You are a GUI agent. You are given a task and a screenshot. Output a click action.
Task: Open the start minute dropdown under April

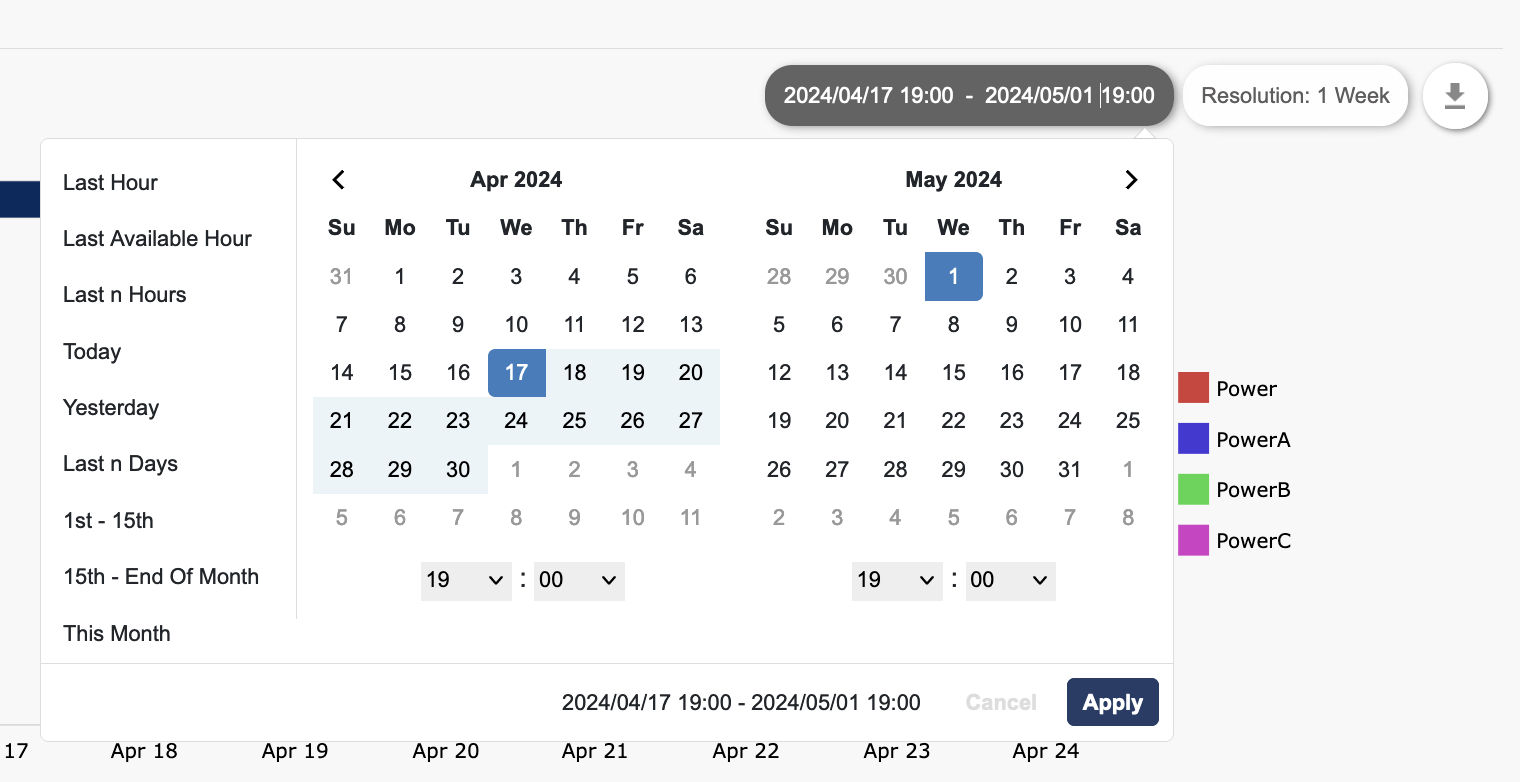coord(578,580)
